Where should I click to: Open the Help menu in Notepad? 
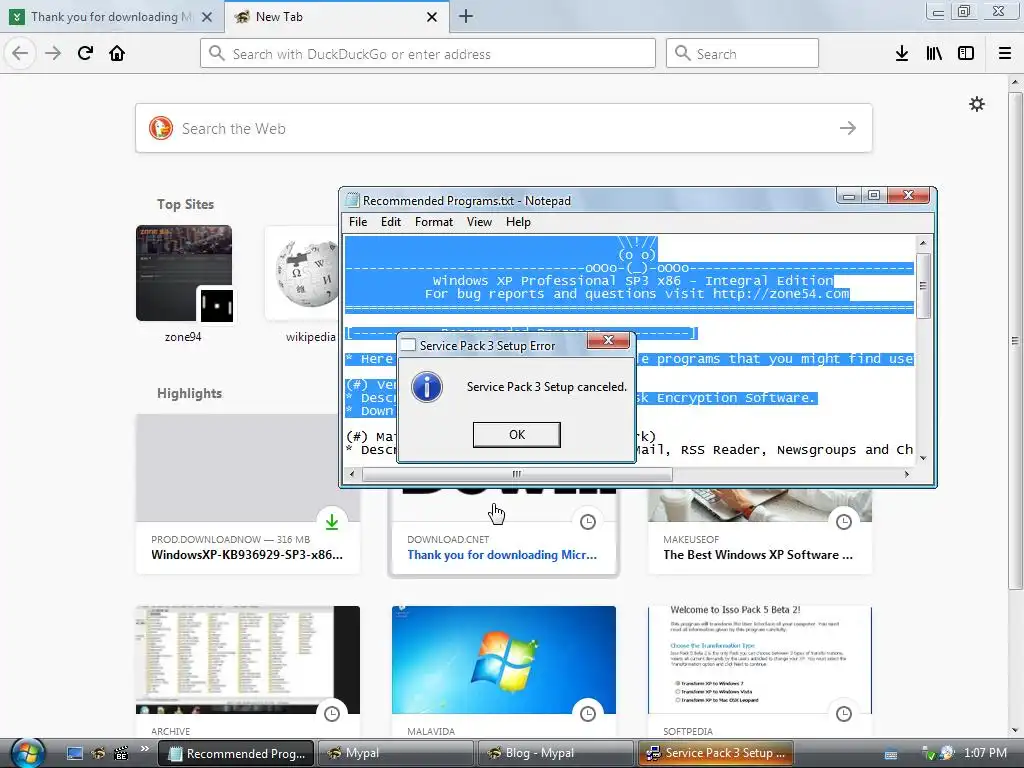click(518, 222)
